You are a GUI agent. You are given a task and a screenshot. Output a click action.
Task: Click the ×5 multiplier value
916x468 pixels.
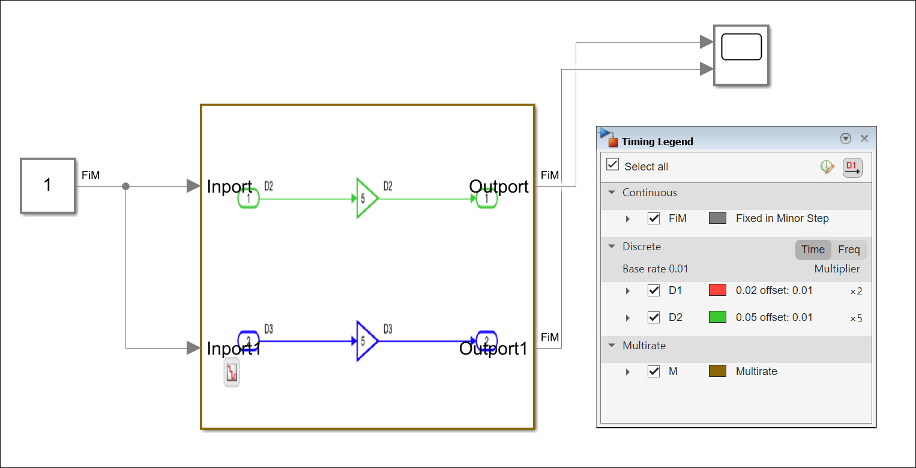coord(856,319)
